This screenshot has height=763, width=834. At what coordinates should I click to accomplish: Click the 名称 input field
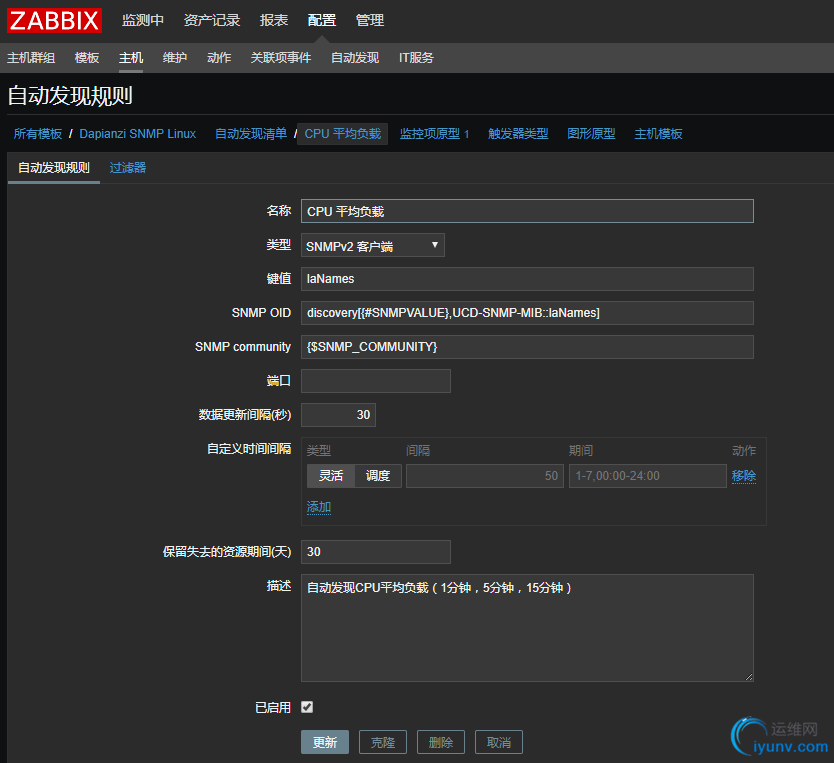coord(527,211)
